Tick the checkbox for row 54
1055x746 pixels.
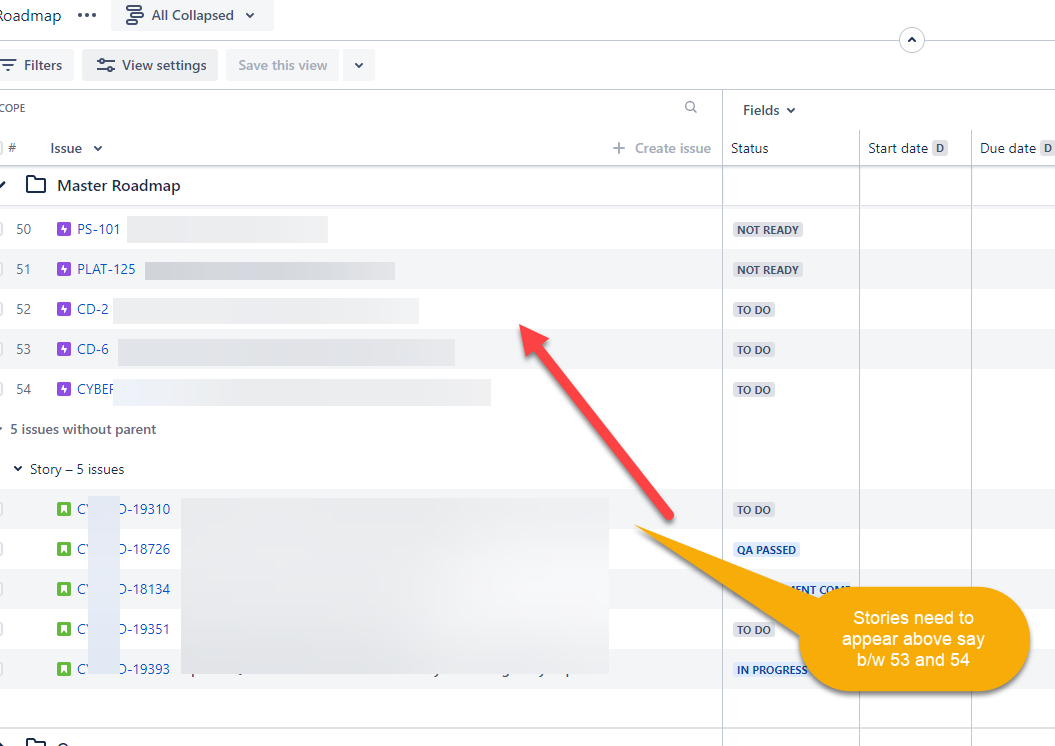pos(0,389)
